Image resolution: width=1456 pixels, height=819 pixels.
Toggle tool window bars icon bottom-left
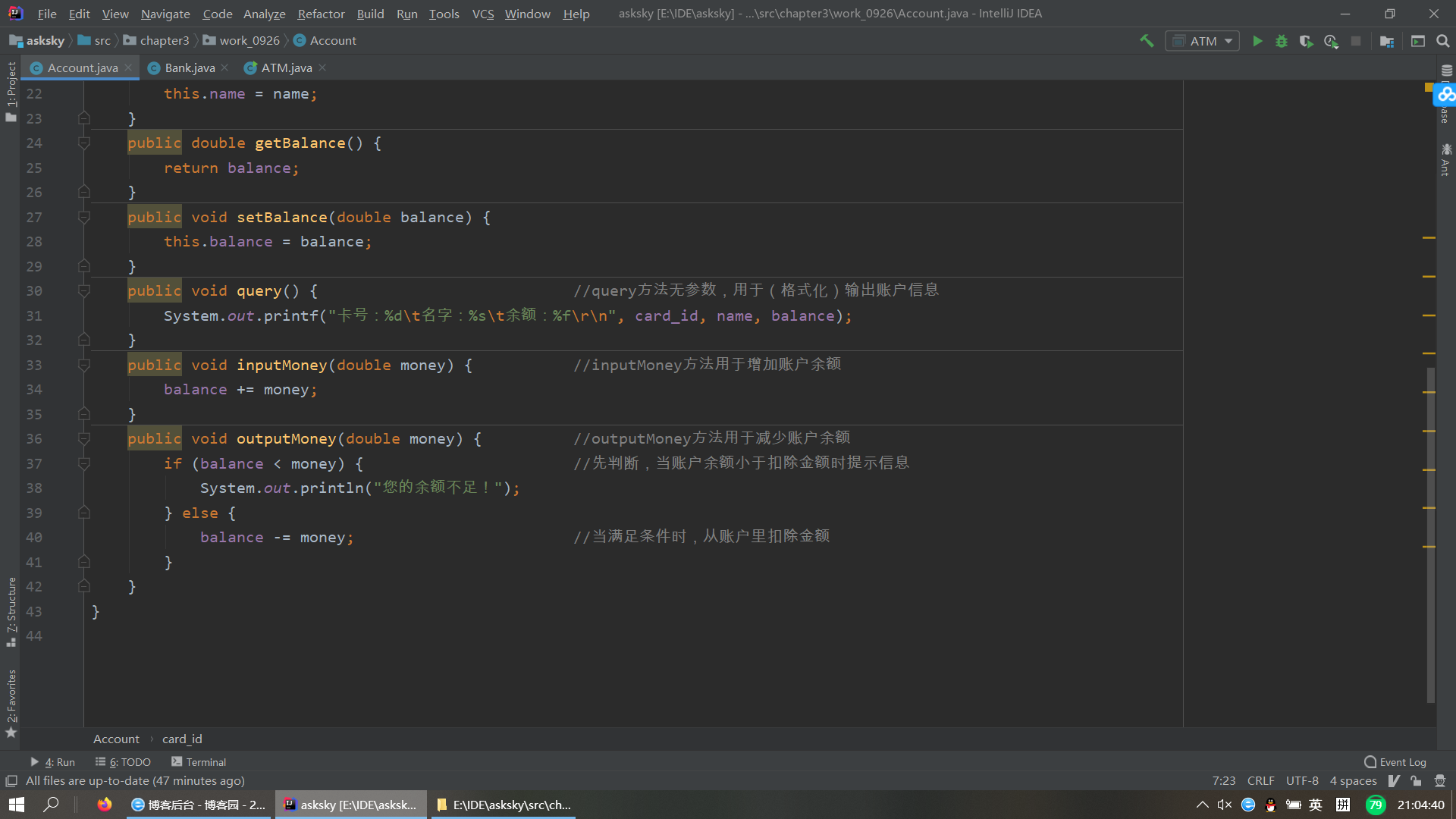point(11,781)
